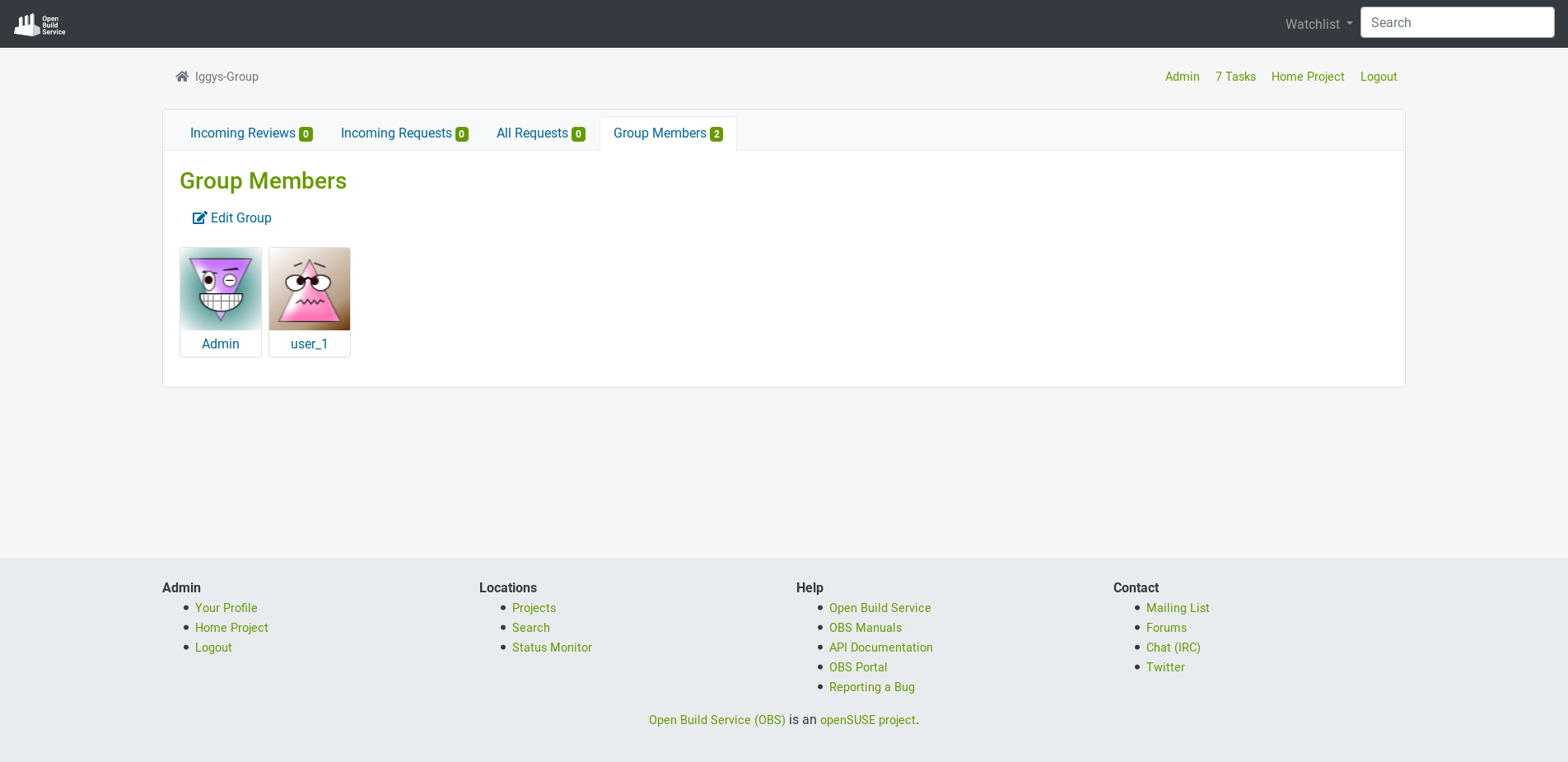Open Twitter footer link

click(x=1165, y=667)
